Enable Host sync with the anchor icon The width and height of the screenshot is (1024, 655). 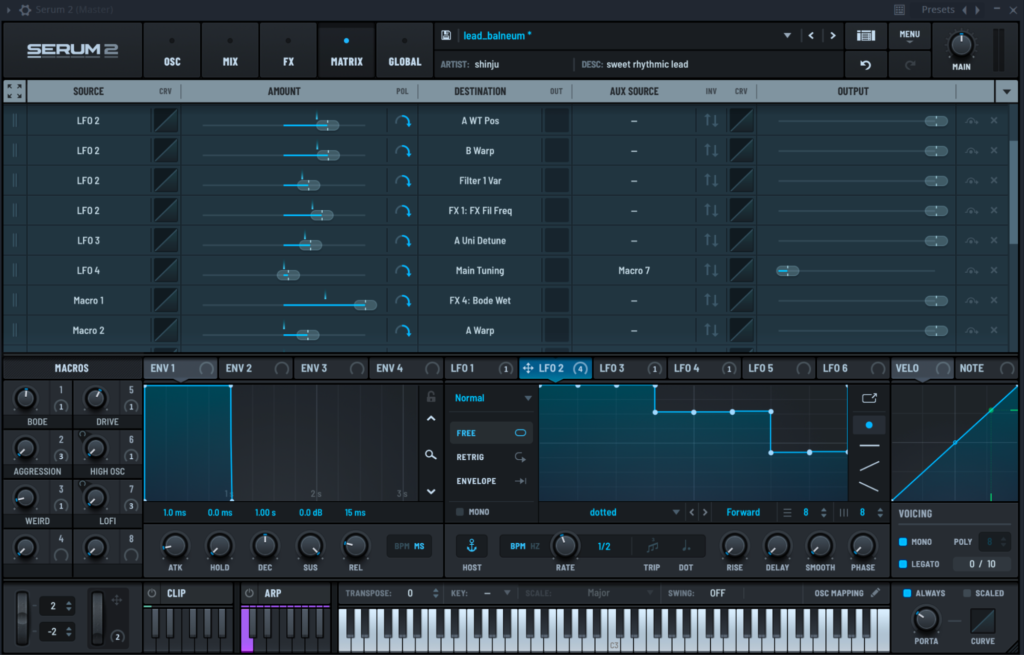(x=471, y=545)
